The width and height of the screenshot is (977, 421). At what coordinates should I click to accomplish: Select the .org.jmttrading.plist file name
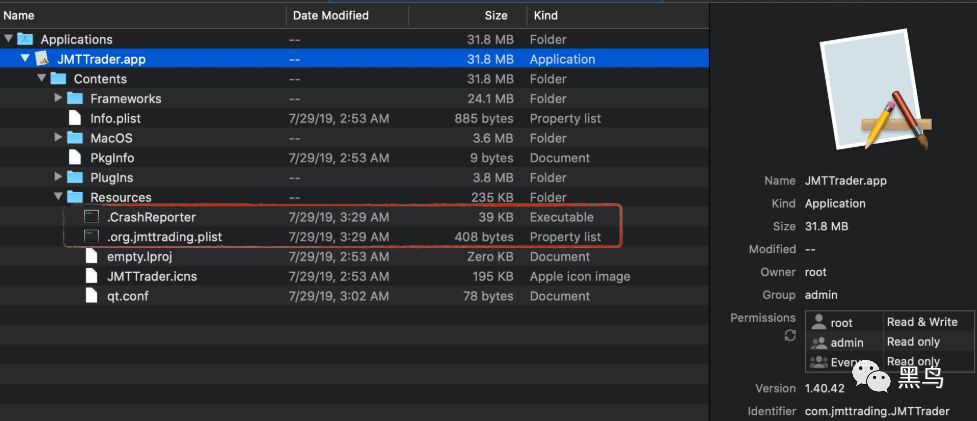[164, 237]
